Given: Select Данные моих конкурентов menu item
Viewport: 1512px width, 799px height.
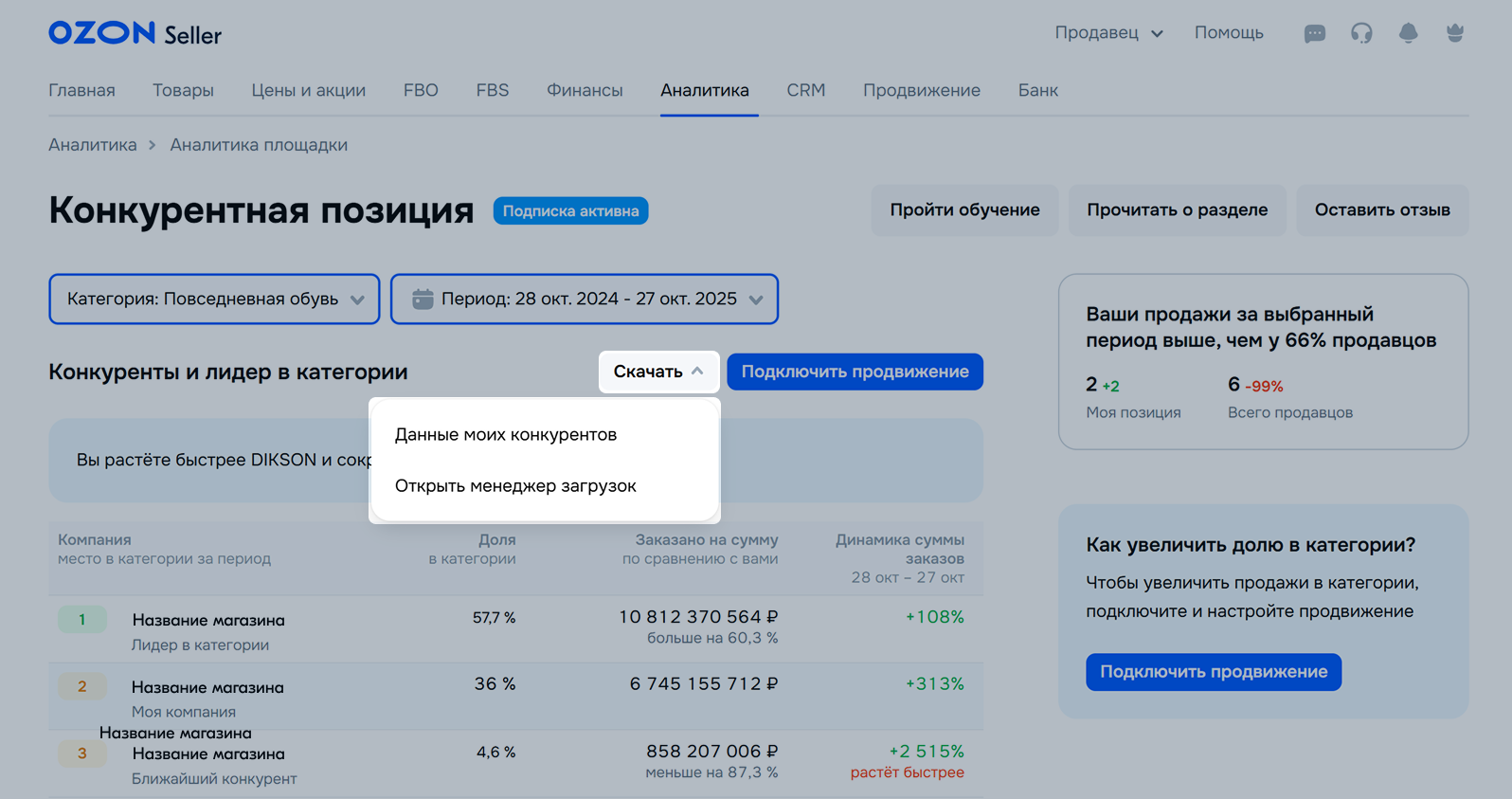Looking at the screenshot, I should click(506, 435).
